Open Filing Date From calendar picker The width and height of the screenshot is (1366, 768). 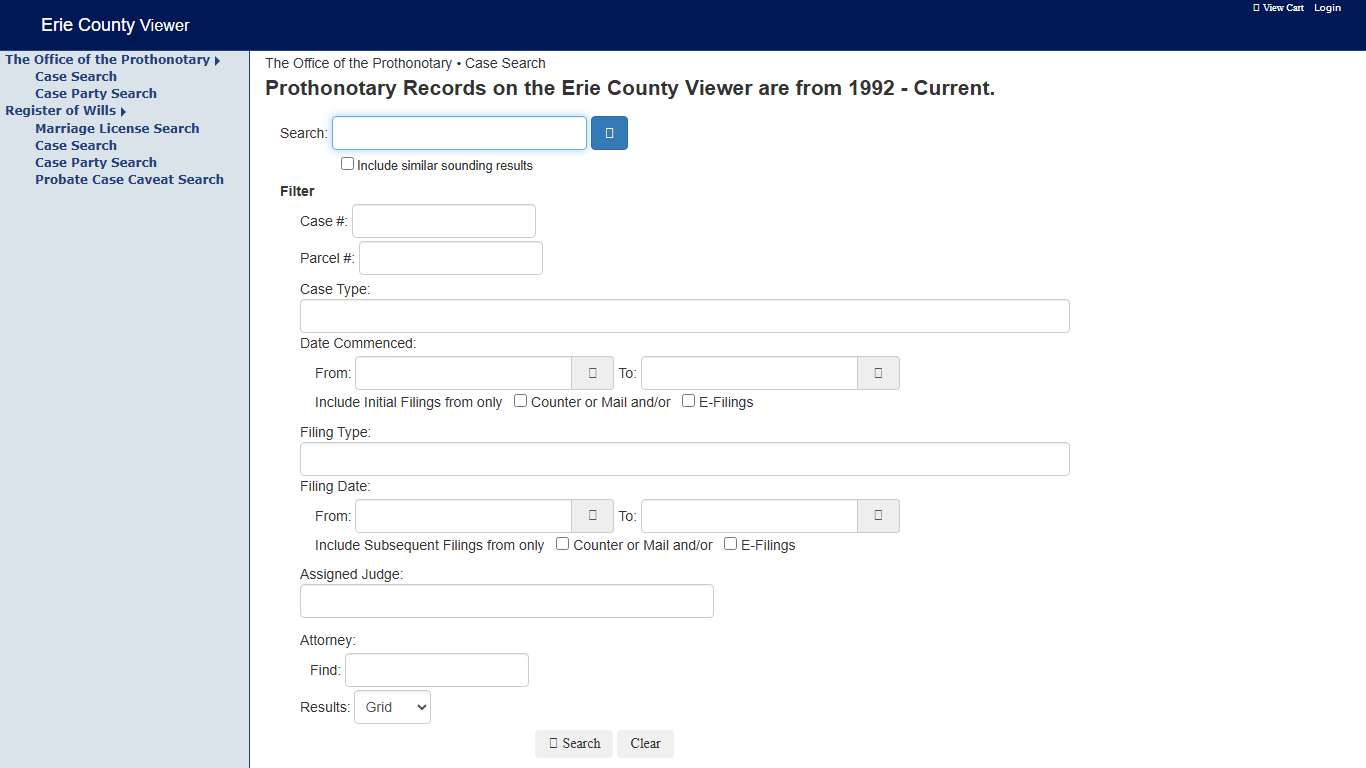(592, 516)
